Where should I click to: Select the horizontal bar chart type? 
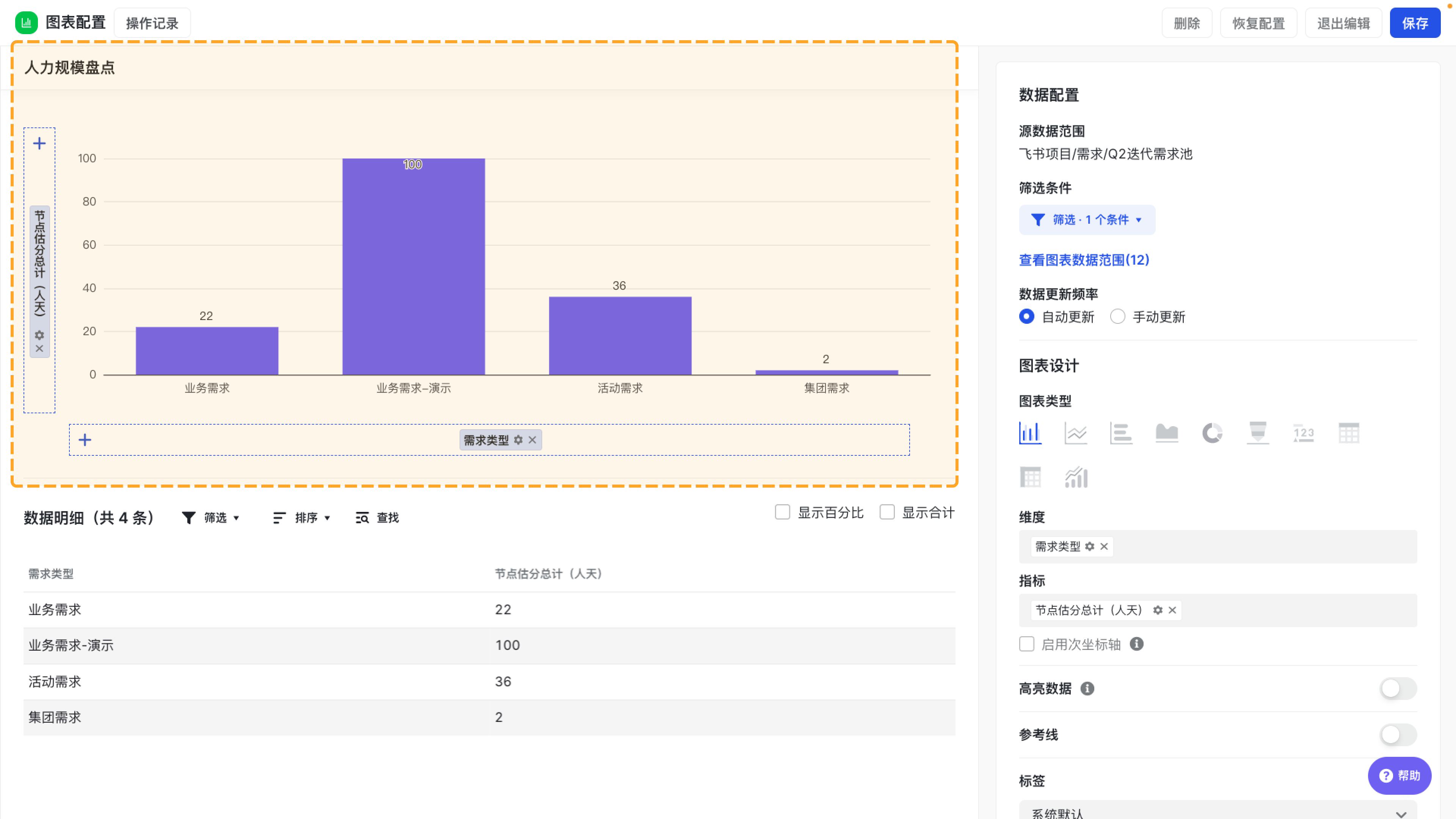tap(1122, 433)
